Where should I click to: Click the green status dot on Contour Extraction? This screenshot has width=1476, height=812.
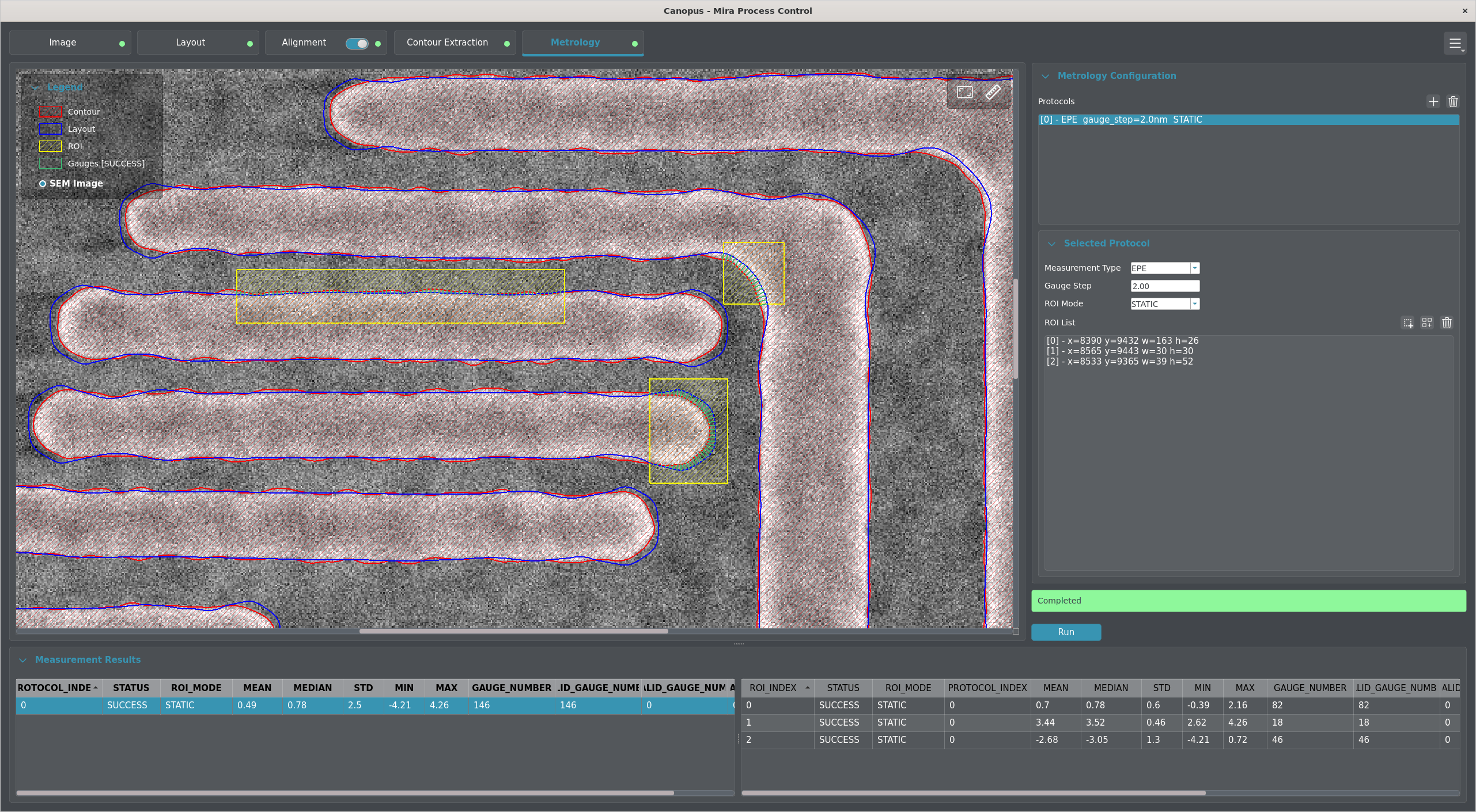(x=506, y=43)
